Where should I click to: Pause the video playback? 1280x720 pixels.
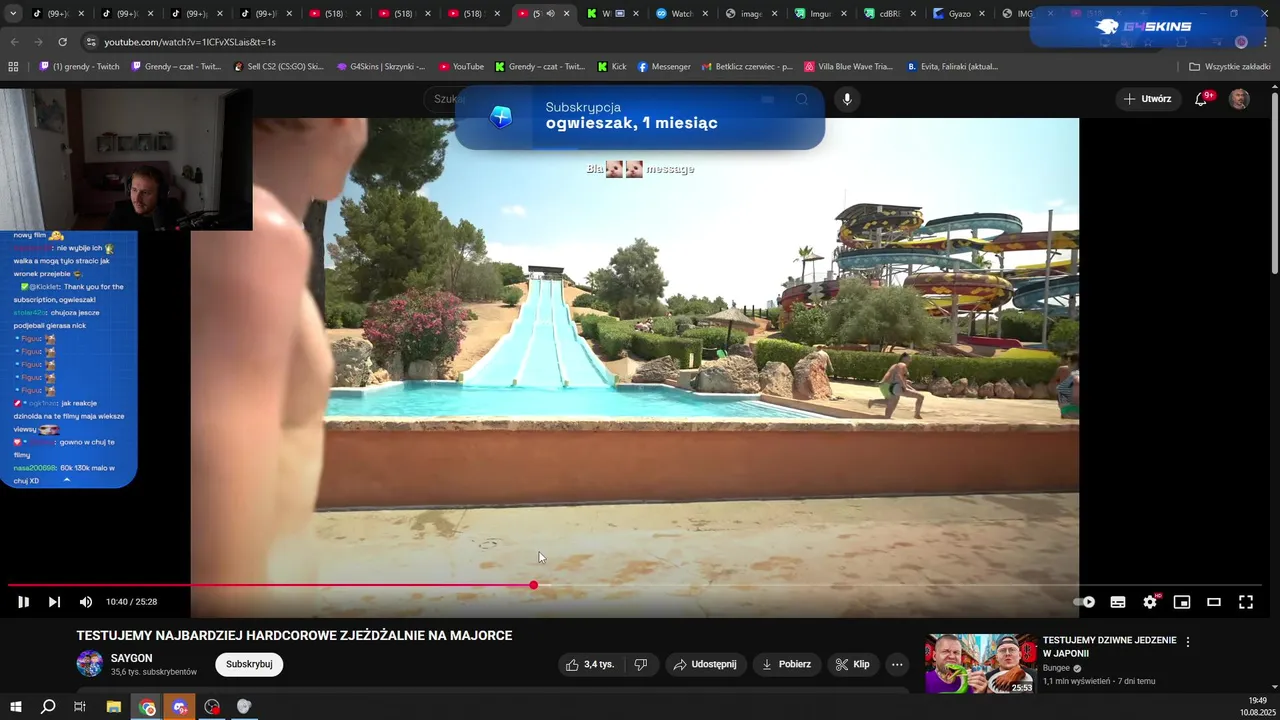23,602
